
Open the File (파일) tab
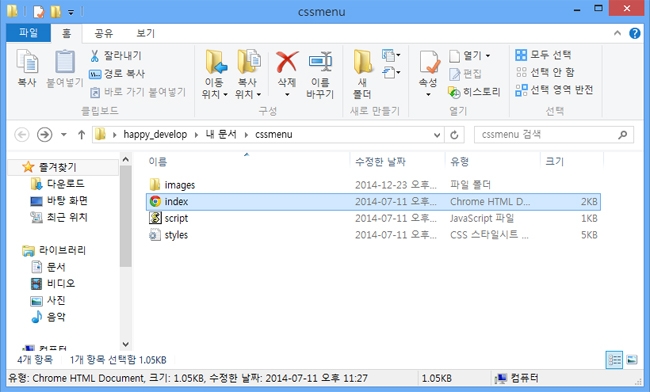coord(28,33)
